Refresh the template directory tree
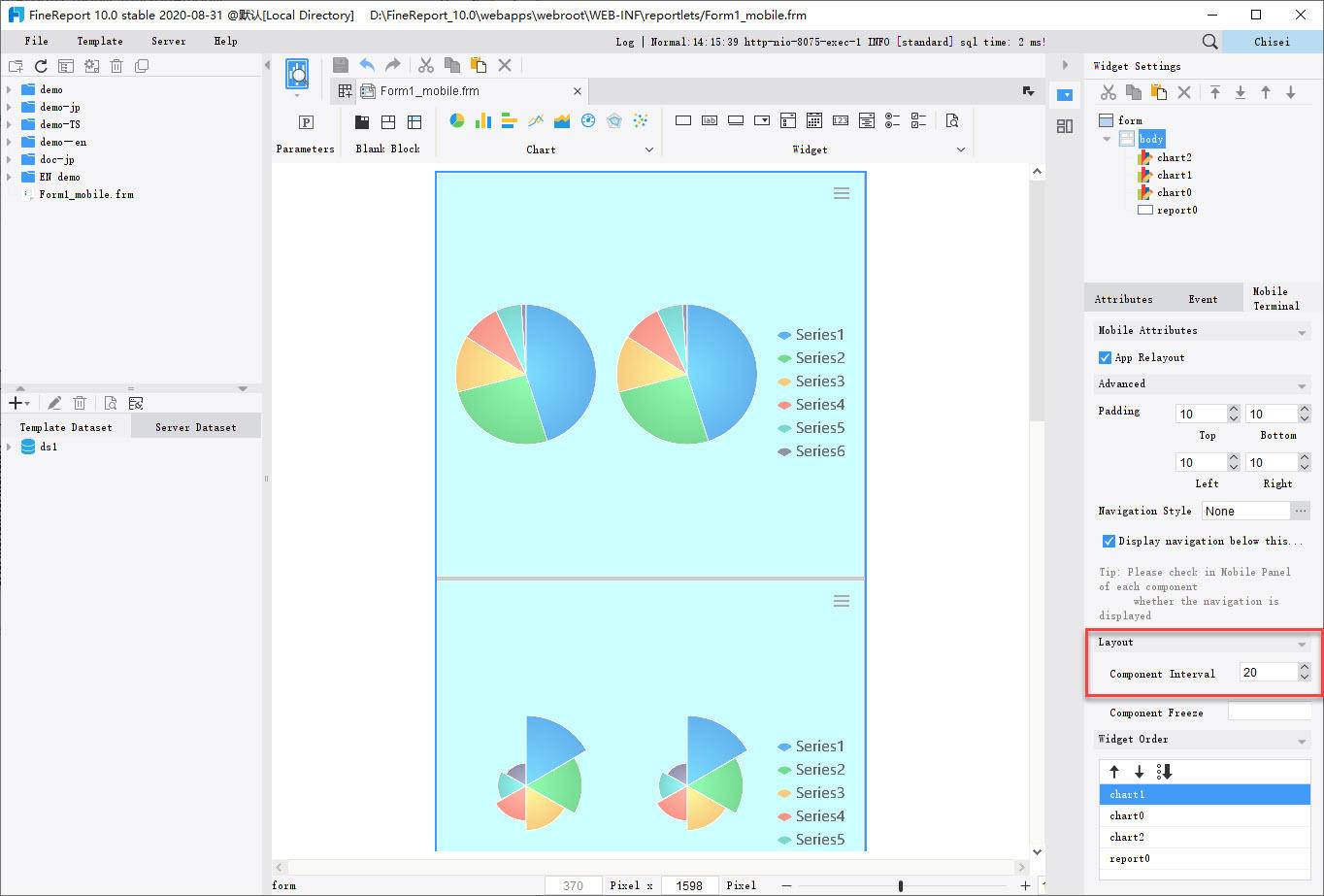The width and height of the screenshot is (1324, 896). click(41, 66)
